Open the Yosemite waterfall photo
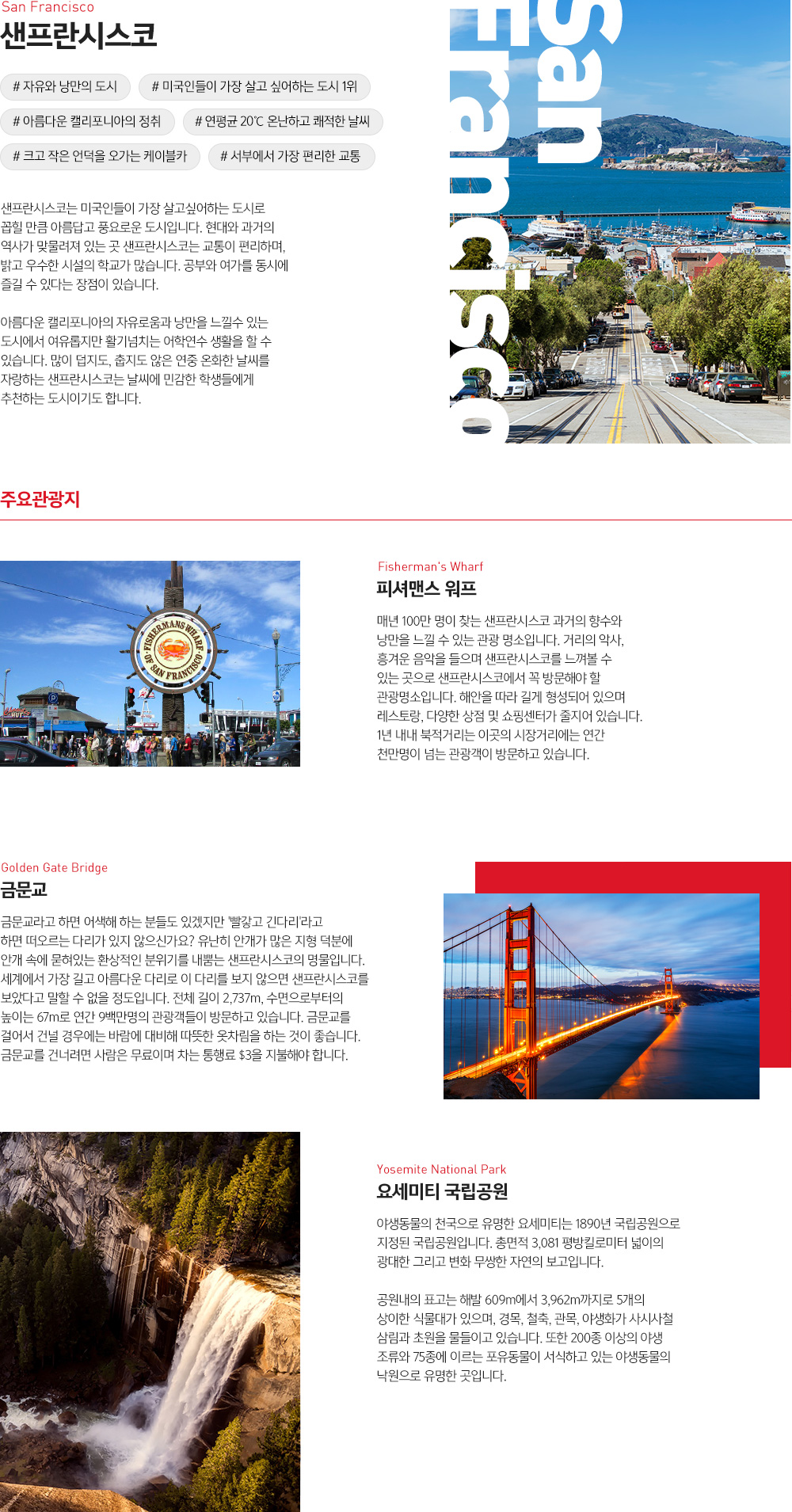The width and height of the screenshot is (792, 1512). click(150, 1321)
